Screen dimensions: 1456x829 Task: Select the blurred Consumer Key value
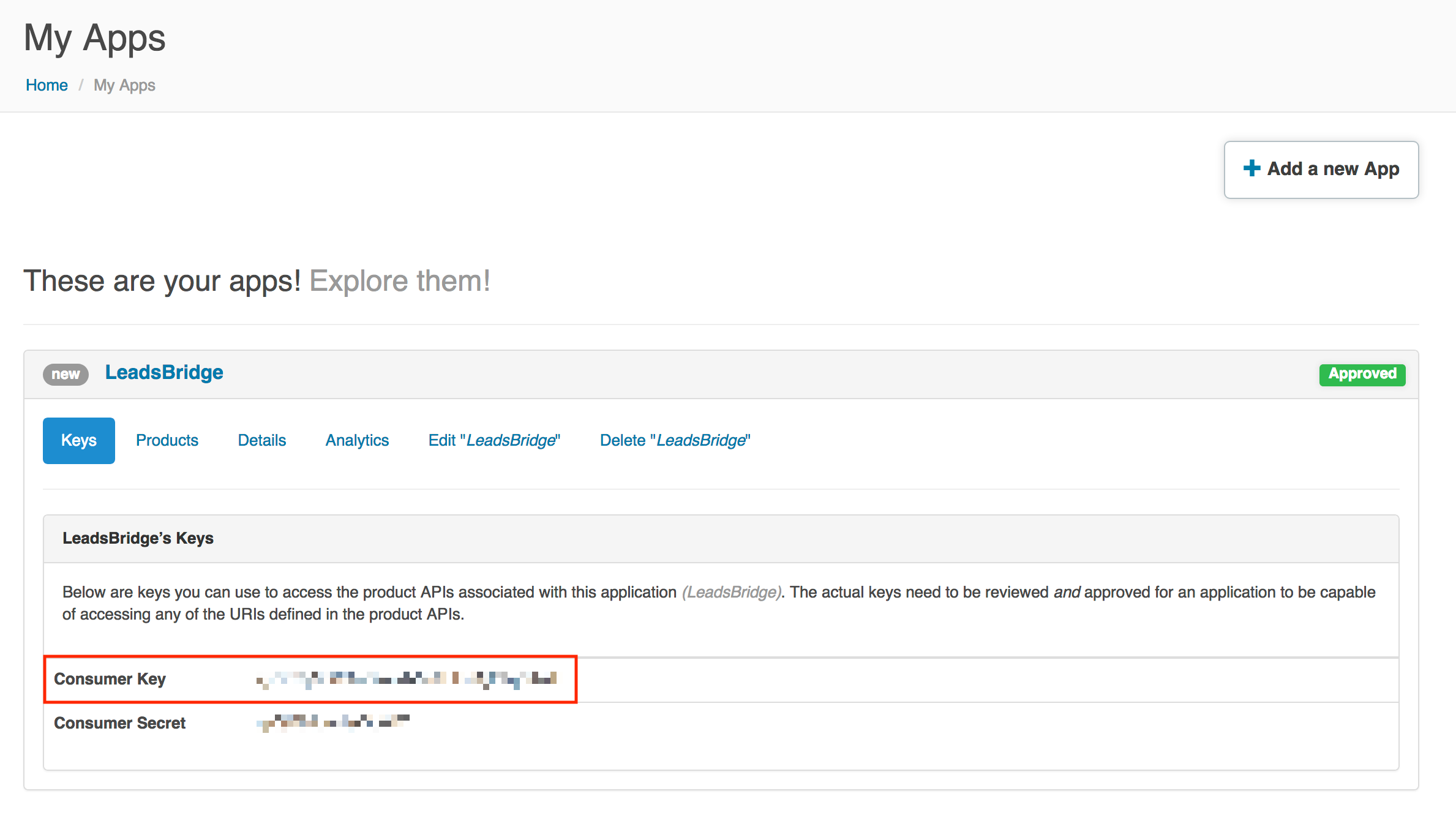pyautogui.click(x=407, y=680)
